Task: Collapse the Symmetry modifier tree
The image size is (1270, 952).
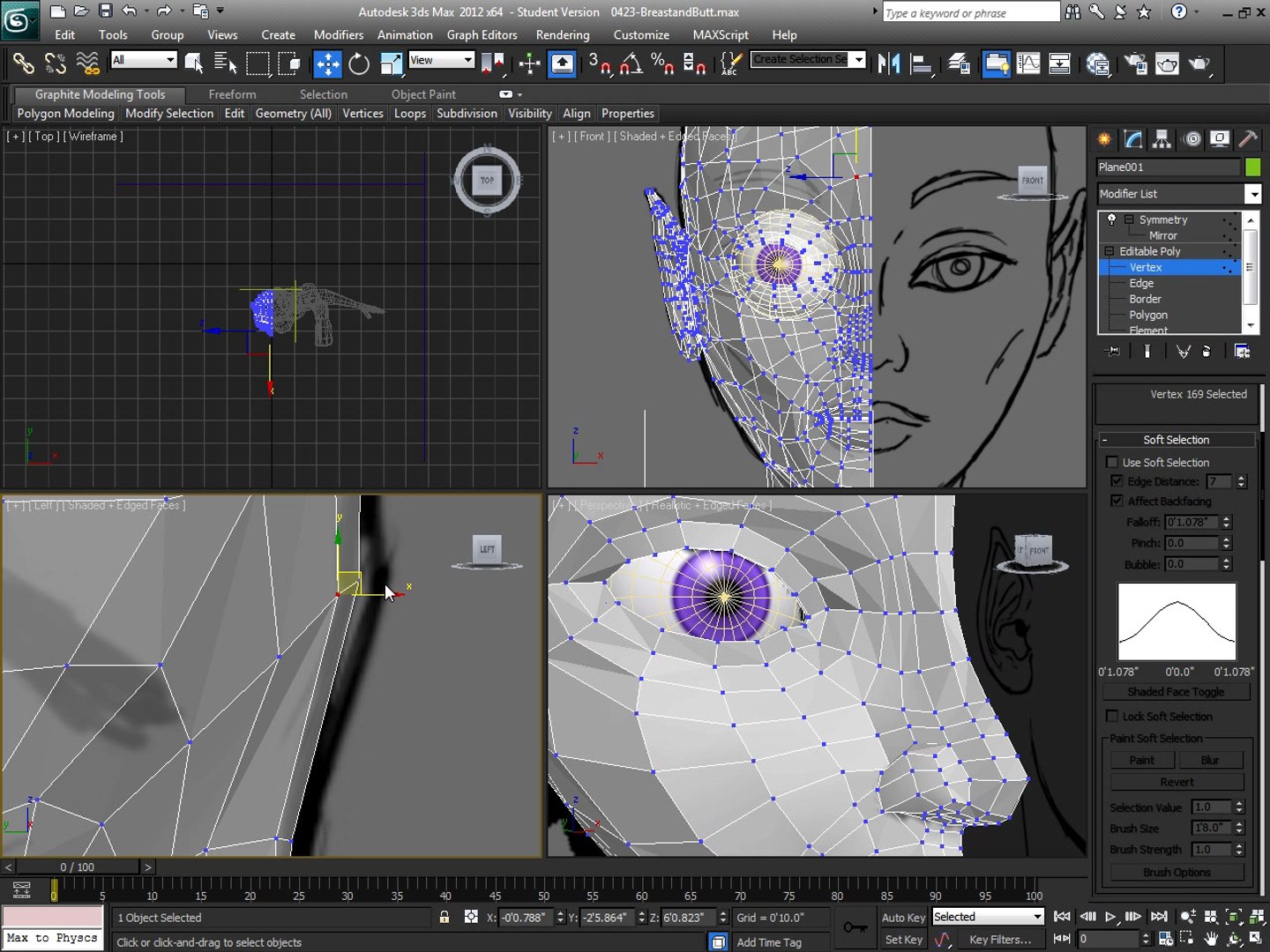Action: click(1128, 219)
